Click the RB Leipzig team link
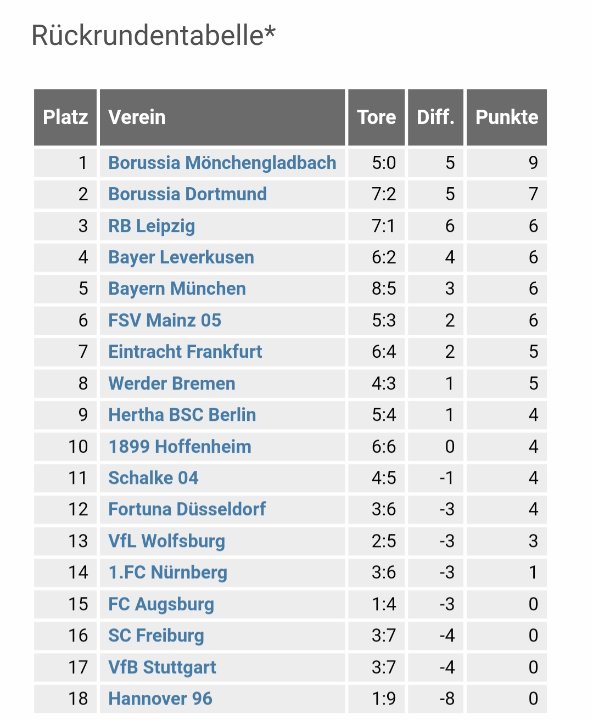 (x=152, y=226)
